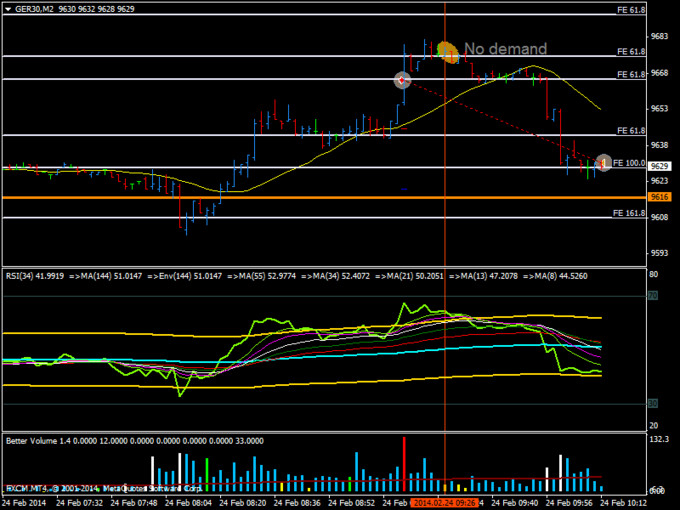This screenshot has width=680, height=510.
Task: Click the 24 Feb 08:04 time label
Action: point(187,502)
